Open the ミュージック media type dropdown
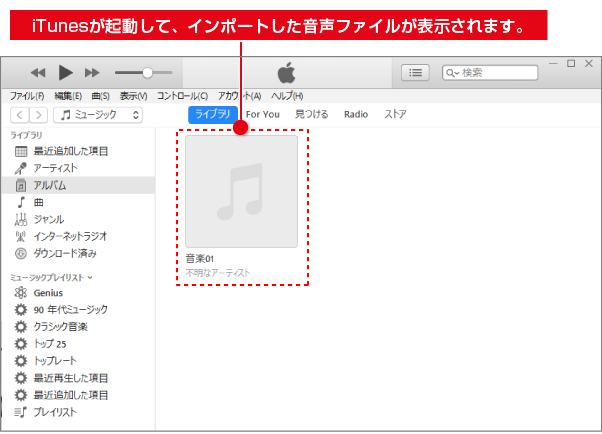Screen dimensions: 602x434 tap(98, 115)
